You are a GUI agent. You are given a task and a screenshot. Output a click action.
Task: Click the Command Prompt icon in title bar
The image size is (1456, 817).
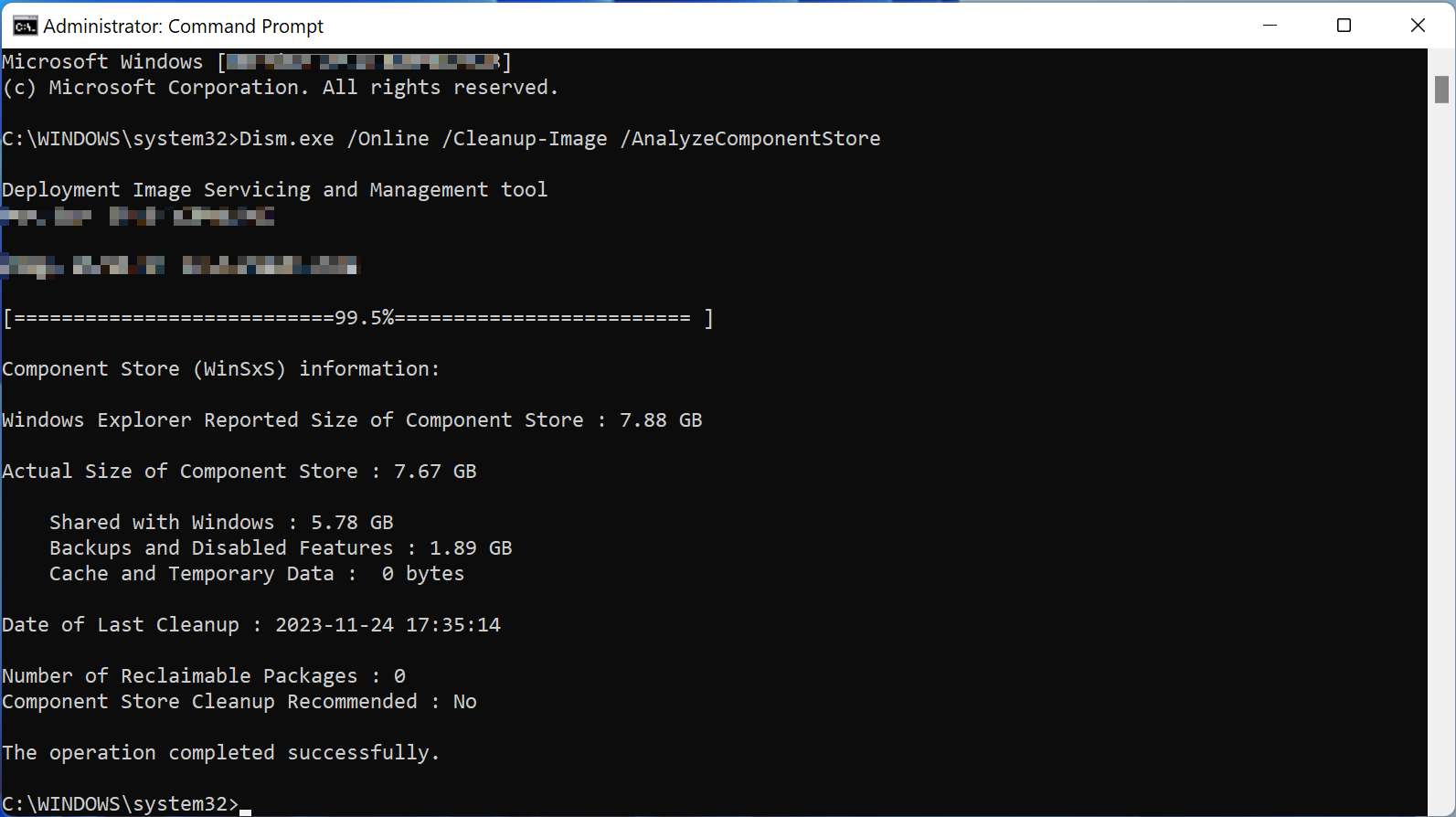point(25,26)
